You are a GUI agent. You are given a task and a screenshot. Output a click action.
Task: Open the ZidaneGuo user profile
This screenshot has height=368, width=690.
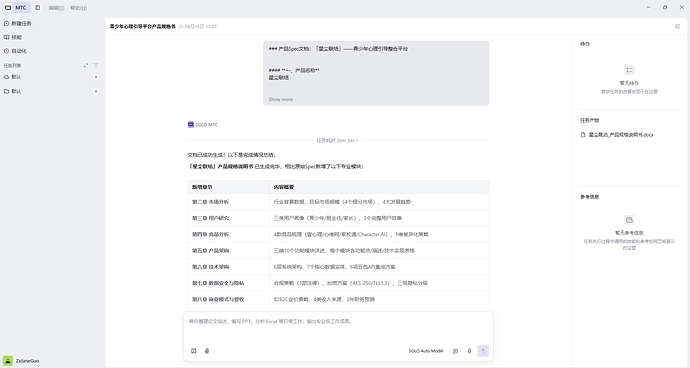pos(22,361)
